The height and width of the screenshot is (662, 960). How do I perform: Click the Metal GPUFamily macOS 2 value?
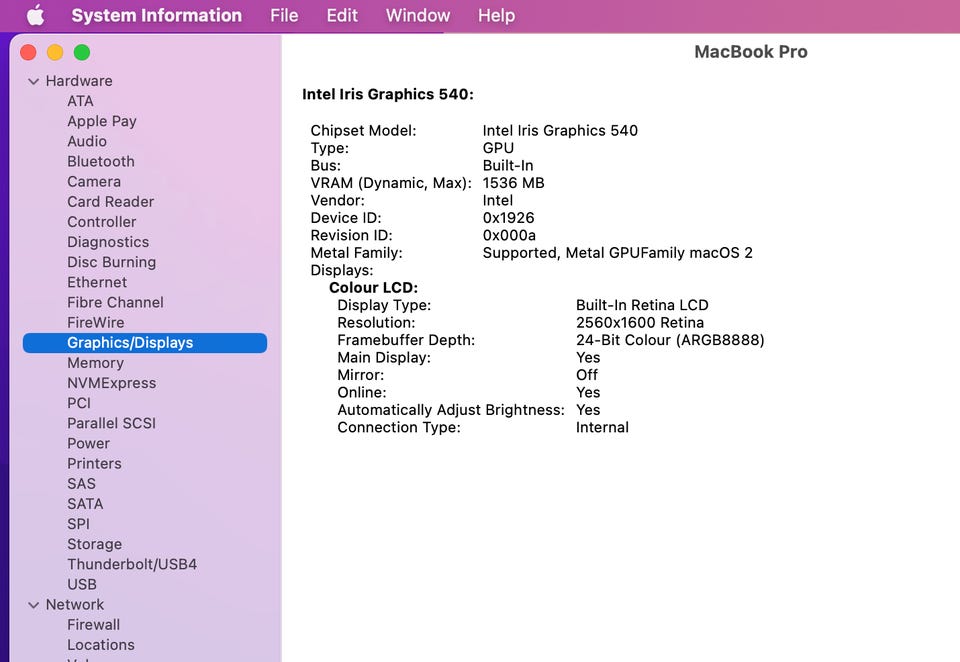tap(617, 253)
